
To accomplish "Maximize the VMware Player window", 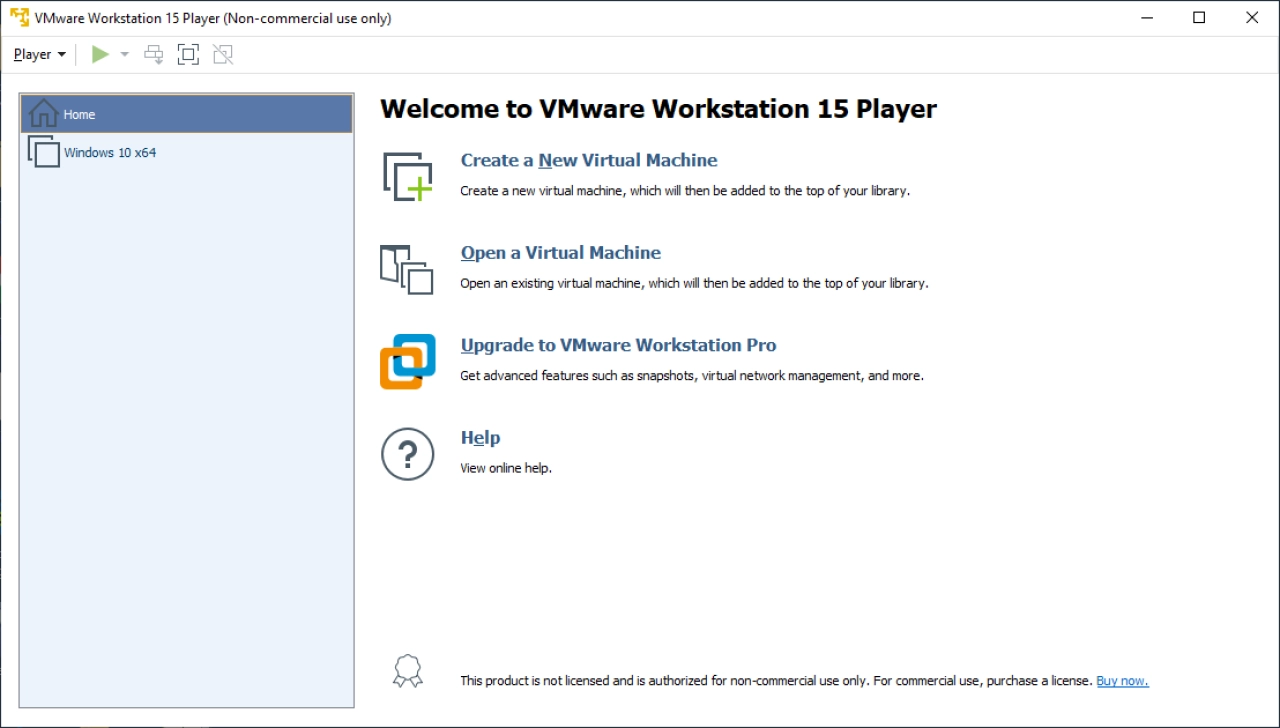I will (1199, 18).
